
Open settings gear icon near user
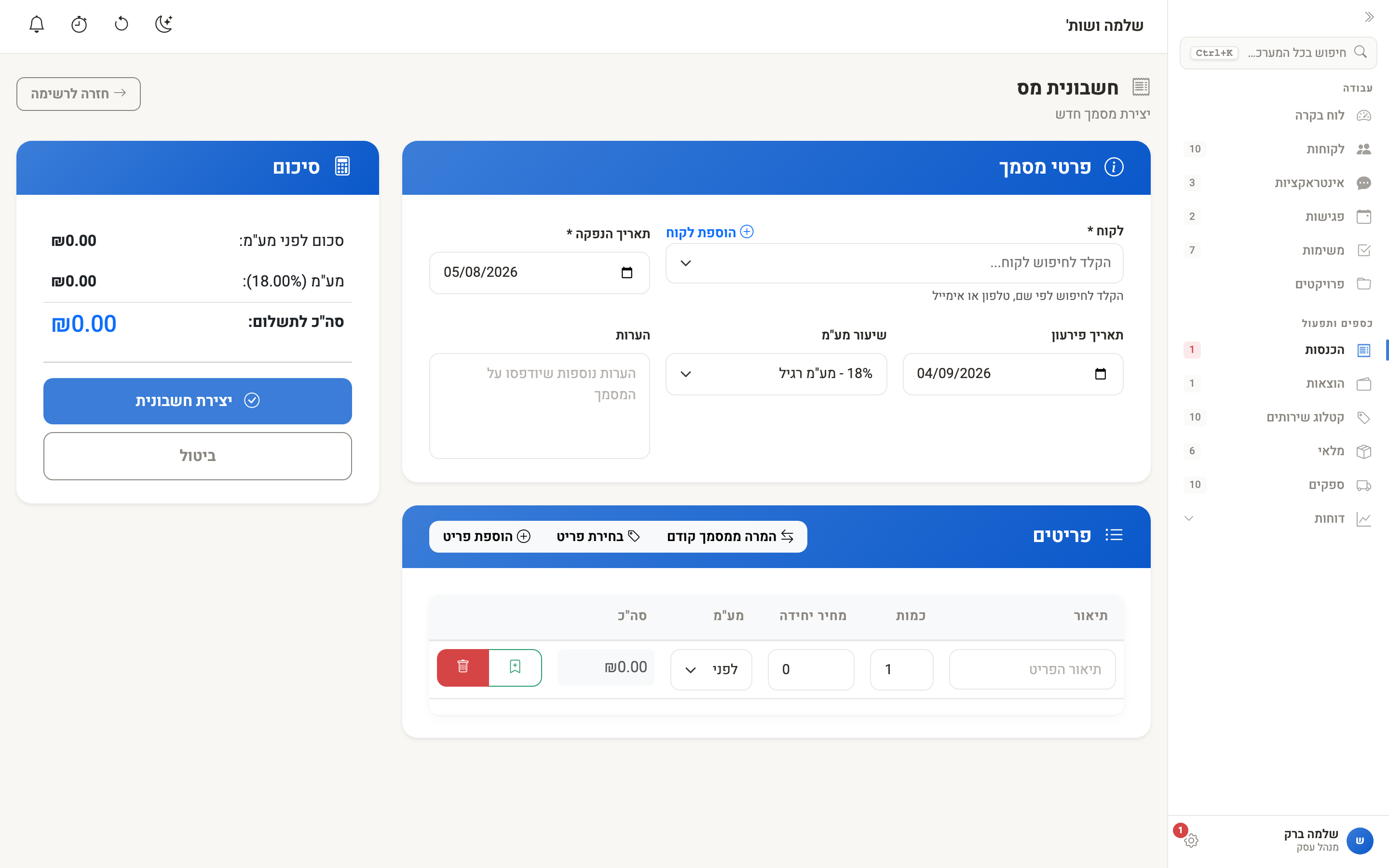[1191, 841]
